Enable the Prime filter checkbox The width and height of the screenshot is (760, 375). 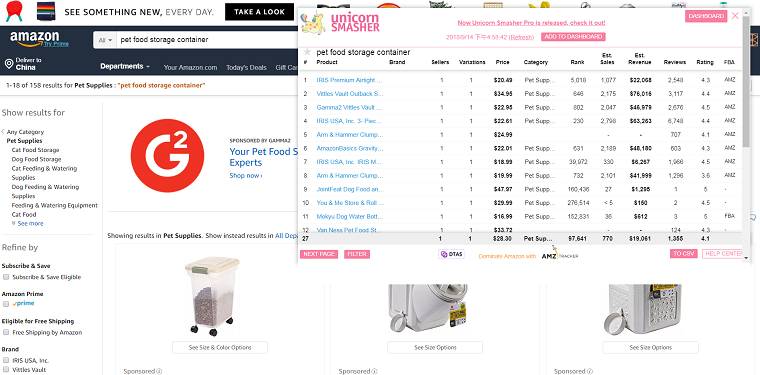pyautogui.click(x=6, y=304)
